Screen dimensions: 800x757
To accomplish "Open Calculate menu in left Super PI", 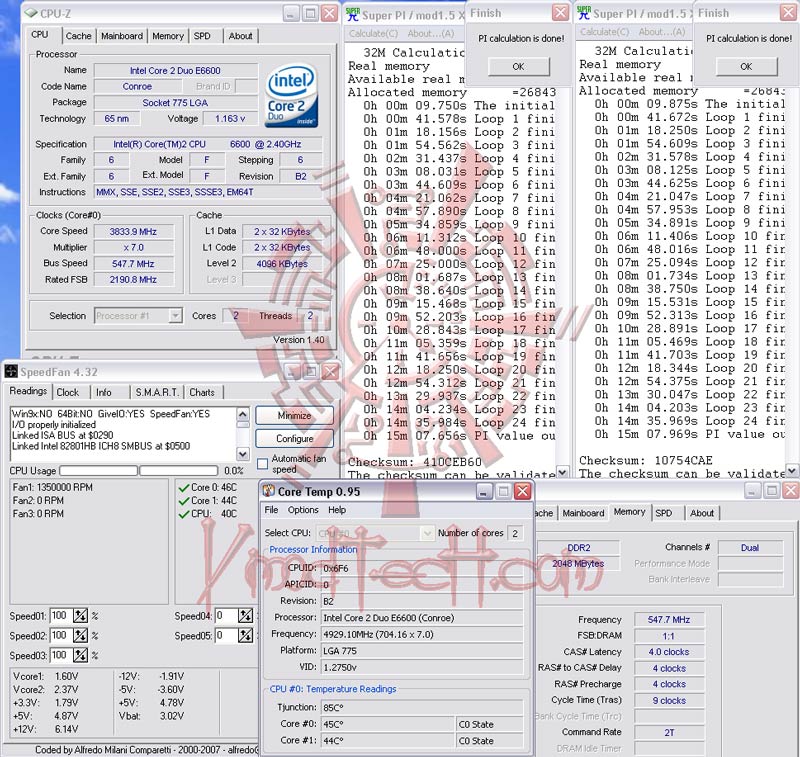I will (x=373, y=33).
